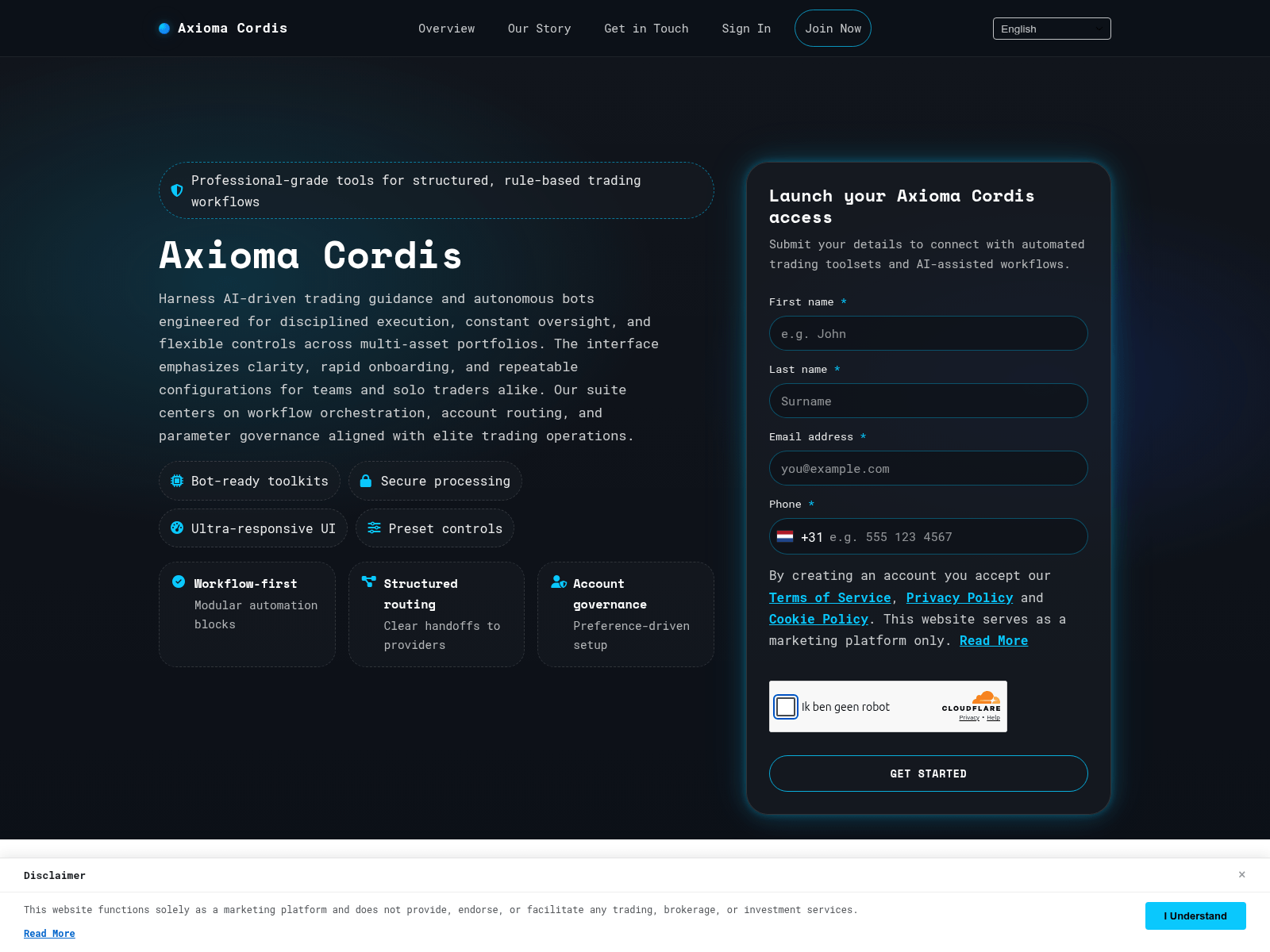
Task: Click the chip icon on Bot-ready toolkits
Action: (x=177, y=481)
